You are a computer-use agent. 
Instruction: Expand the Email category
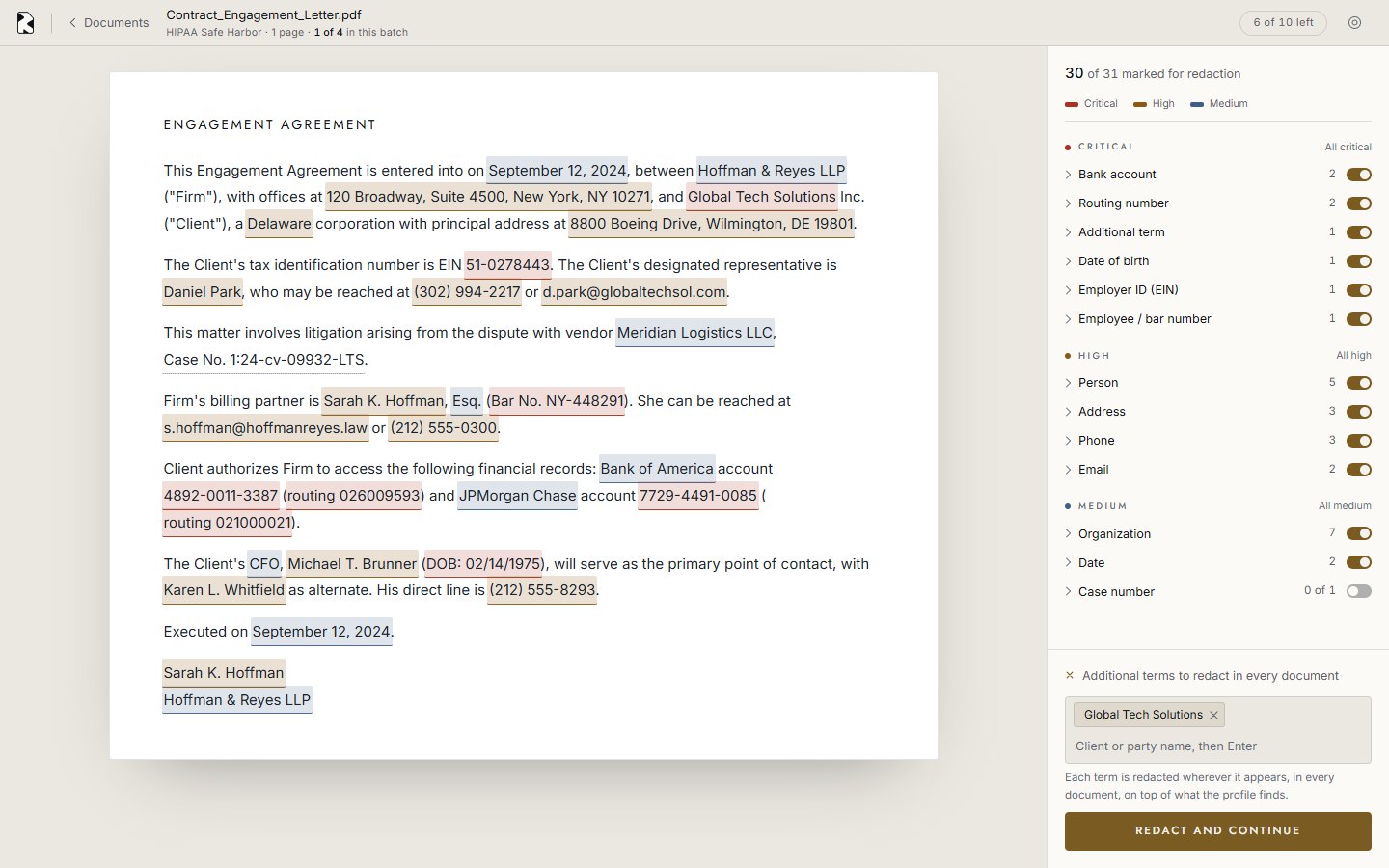coord(1069,470)
